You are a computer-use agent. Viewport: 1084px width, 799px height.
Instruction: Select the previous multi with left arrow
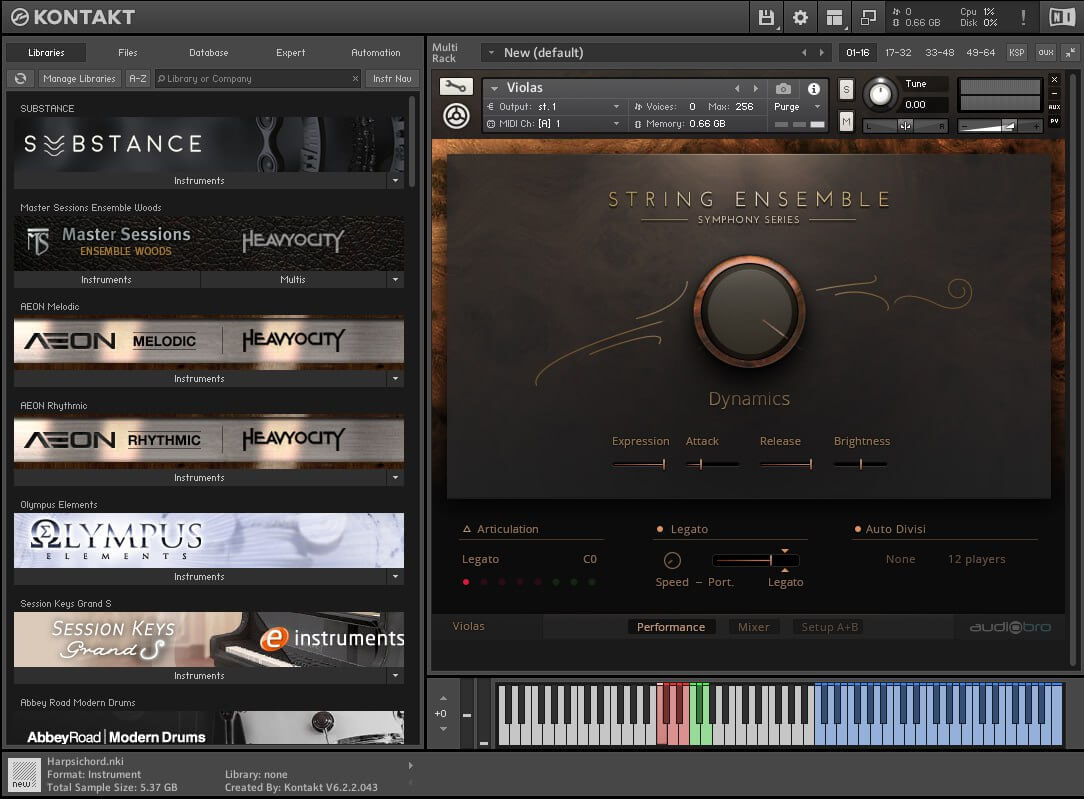[x=804, y=53]
